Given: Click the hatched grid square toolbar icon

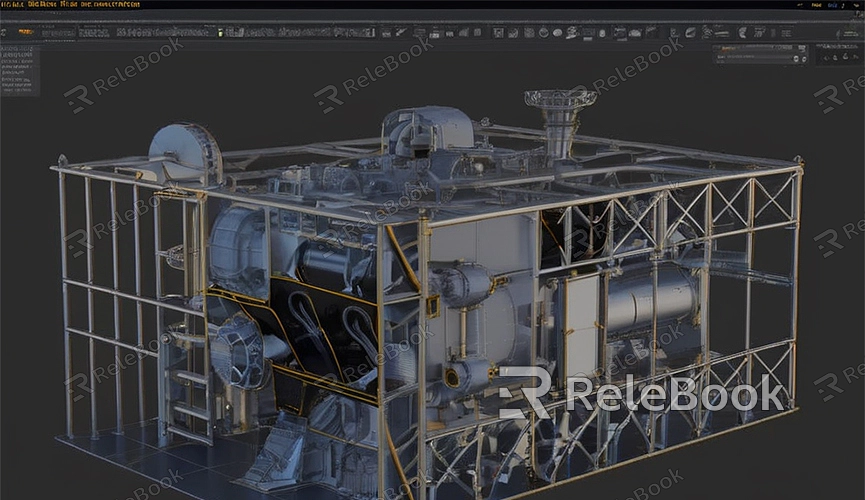Looking at the screenshot, I should (529, 33).
